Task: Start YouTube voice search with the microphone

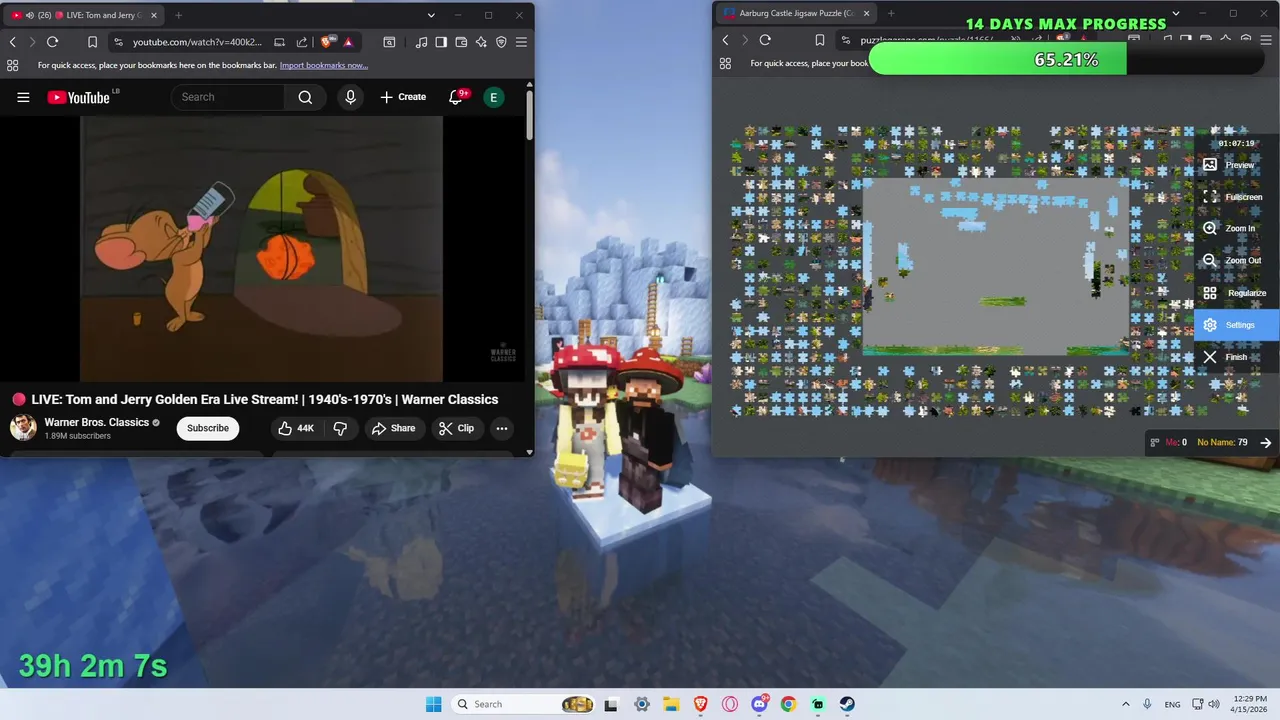Action: click(x=350, y=97)
